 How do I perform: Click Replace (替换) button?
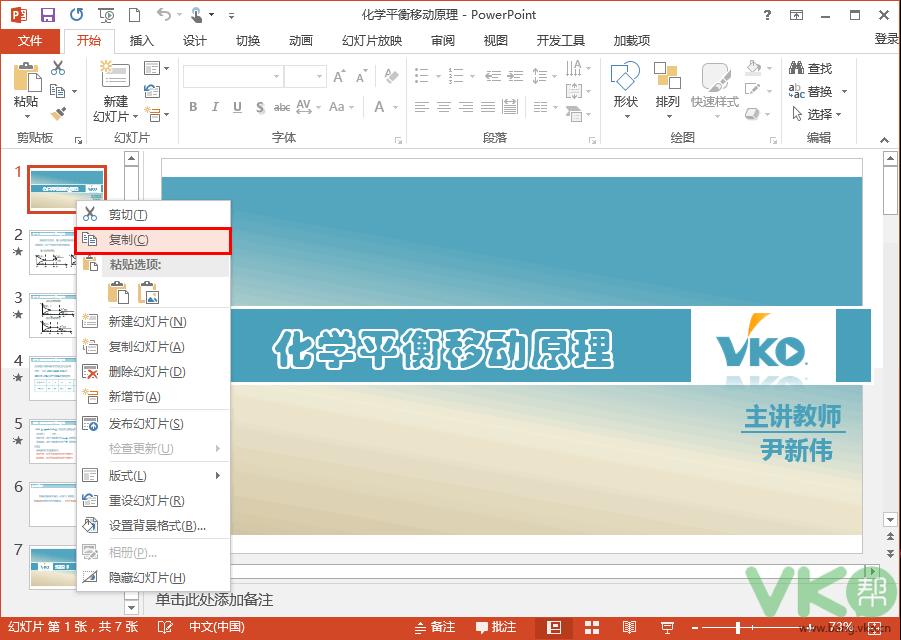pos(811,91)
